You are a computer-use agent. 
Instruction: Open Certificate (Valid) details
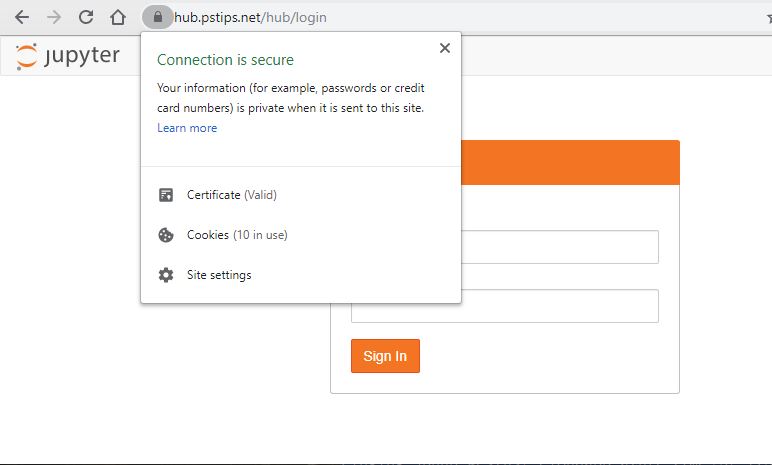coord(231,195)
